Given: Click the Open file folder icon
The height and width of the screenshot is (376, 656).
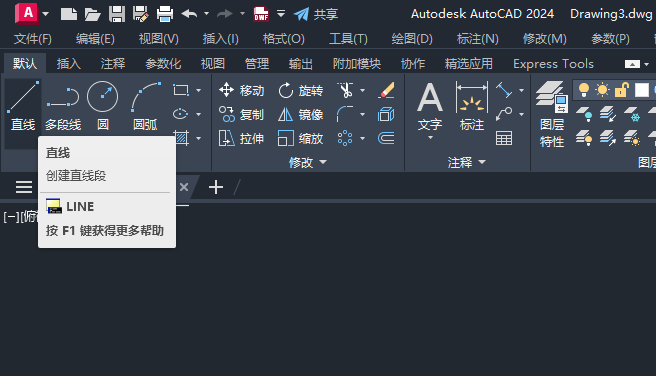Looking at the screenshot, I should (x=92, y=14).
